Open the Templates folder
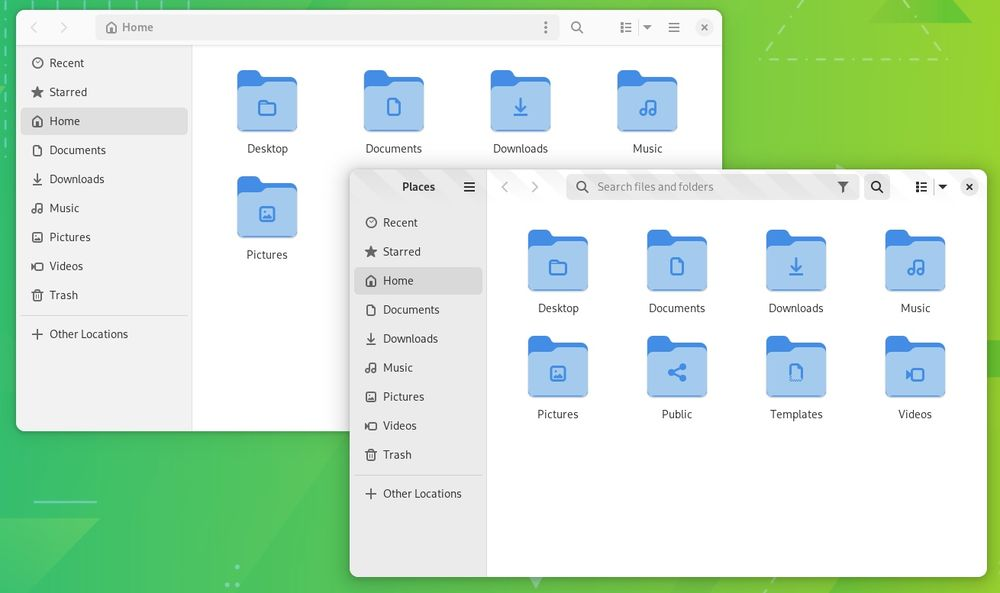1000x593 pixels. pyautogui.click(x=796, y=368)
